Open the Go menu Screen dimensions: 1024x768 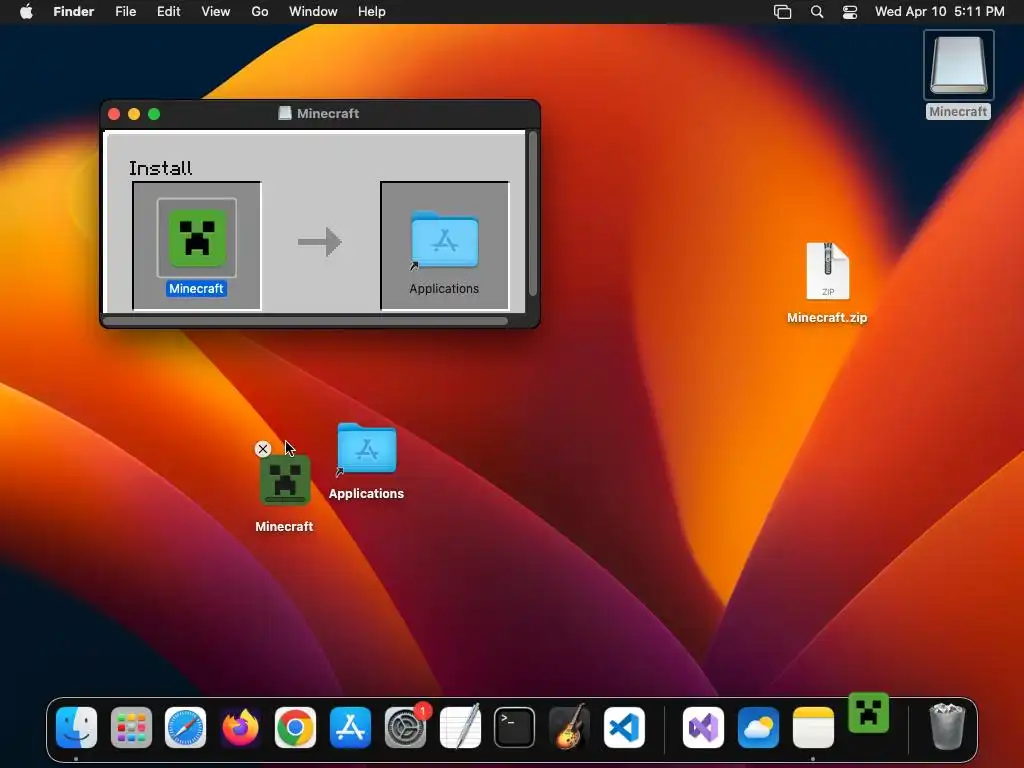pos(260,12)
